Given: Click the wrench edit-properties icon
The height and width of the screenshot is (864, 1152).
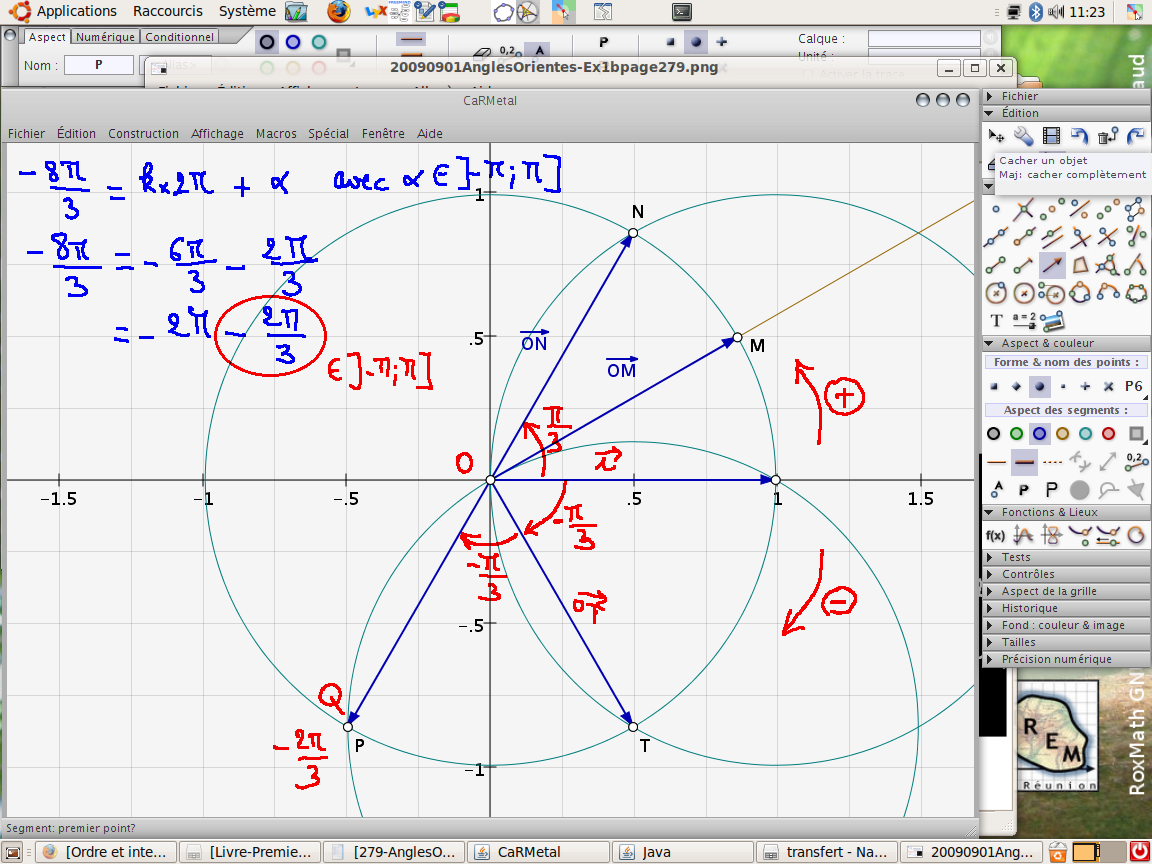Looking at the screenshot, I should (1023, 136).
